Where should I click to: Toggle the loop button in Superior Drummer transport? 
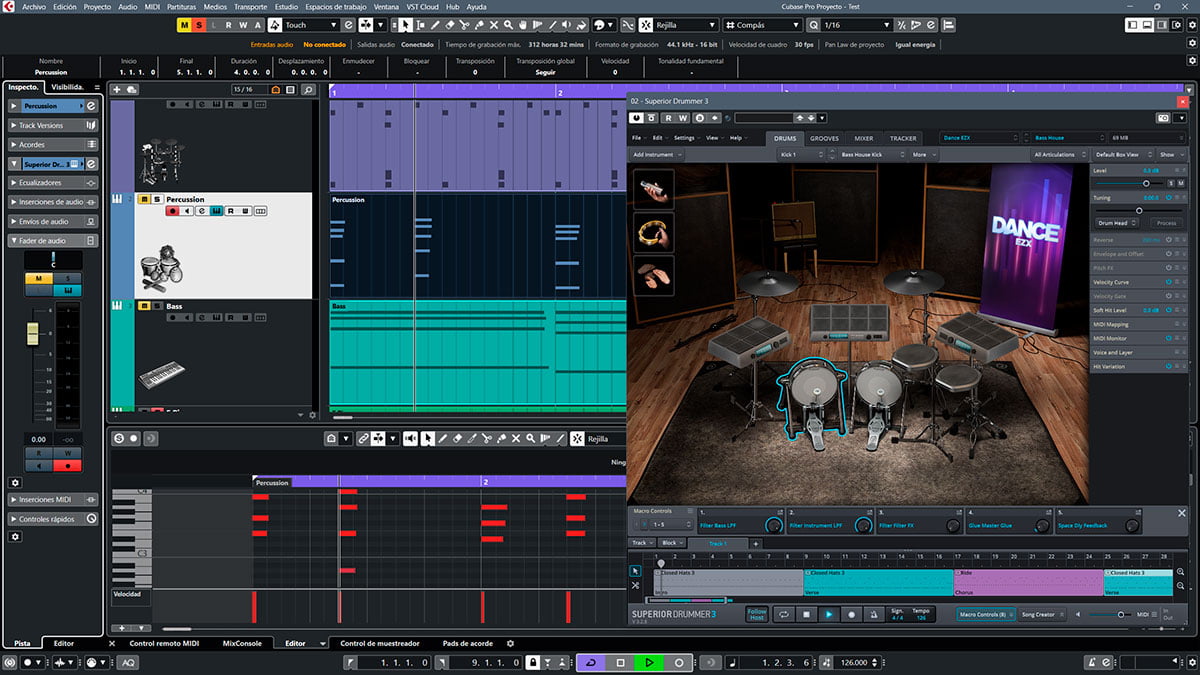[785, 614]
